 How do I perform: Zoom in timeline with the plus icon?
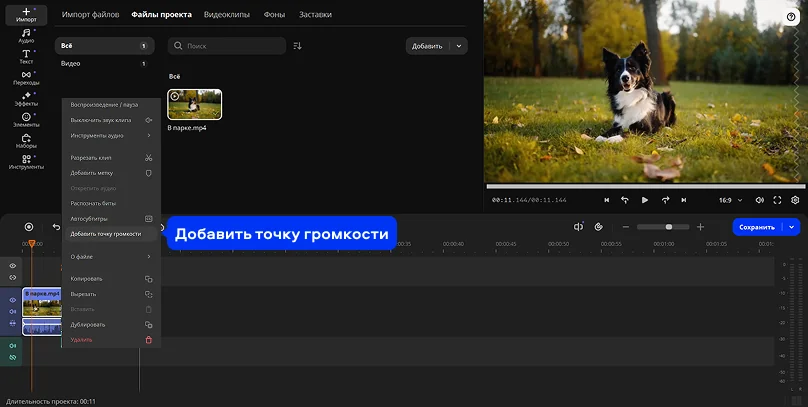700,227
